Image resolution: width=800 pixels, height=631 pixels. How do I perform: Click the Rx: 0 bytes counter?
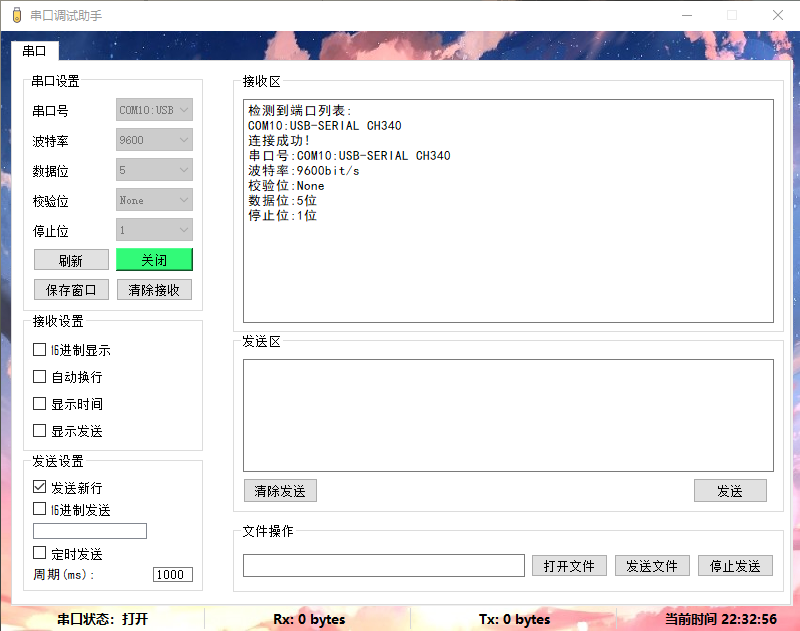click(309, 619)
